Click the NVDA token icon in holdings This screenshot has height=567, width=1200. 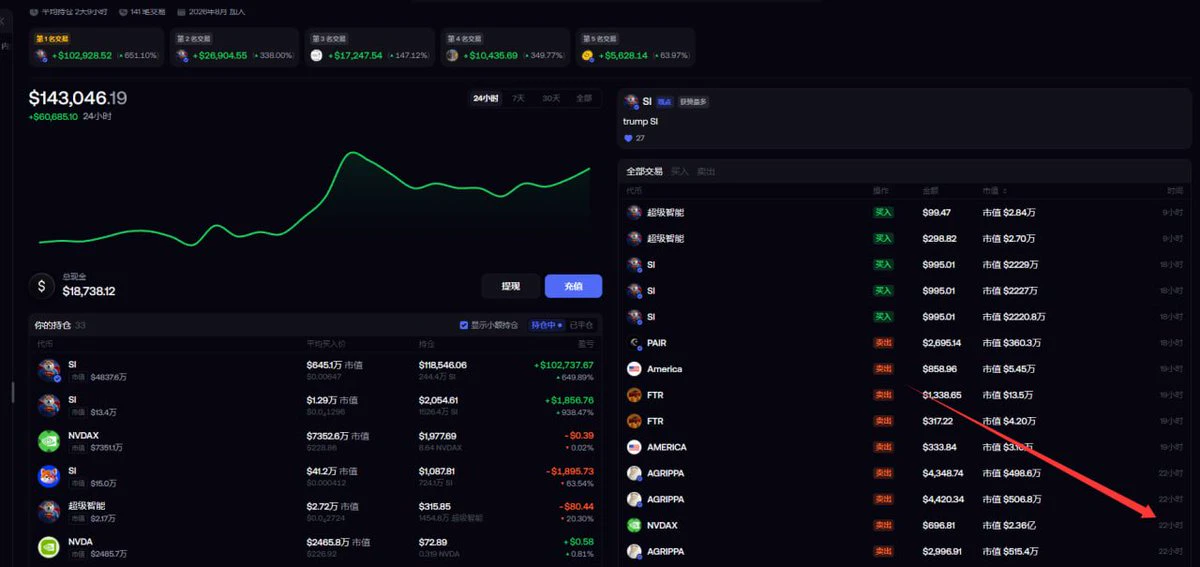click(49, 546)
